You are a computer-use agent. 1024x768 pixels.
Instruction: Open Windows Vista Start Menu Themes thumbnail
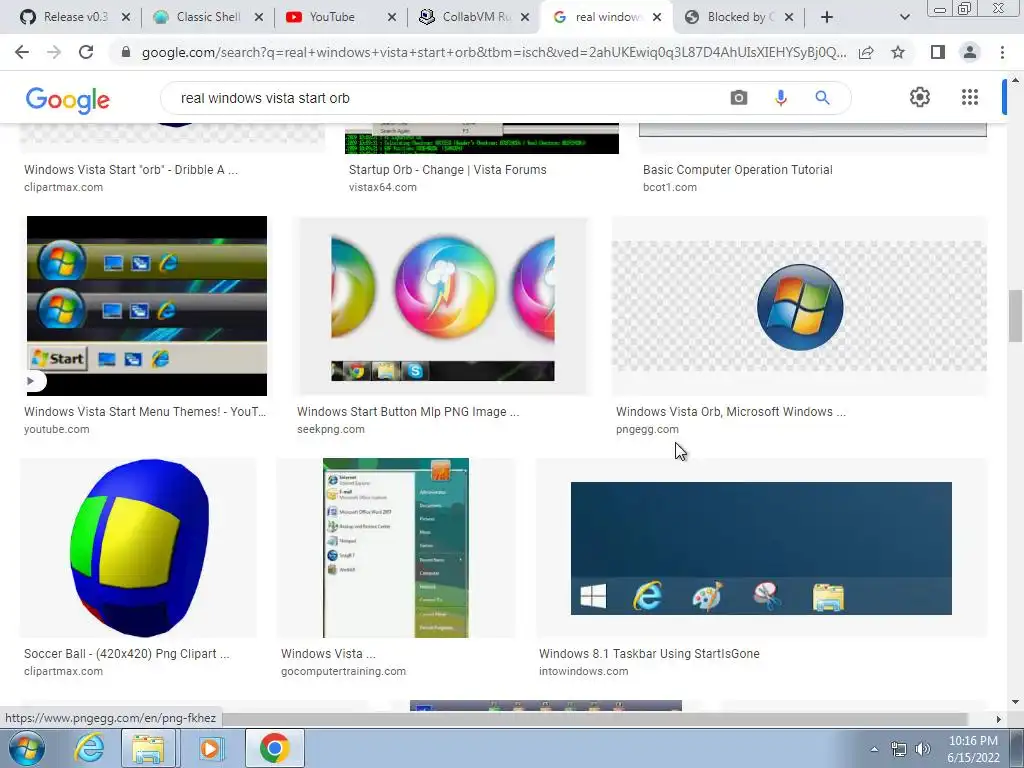(147, 306)
